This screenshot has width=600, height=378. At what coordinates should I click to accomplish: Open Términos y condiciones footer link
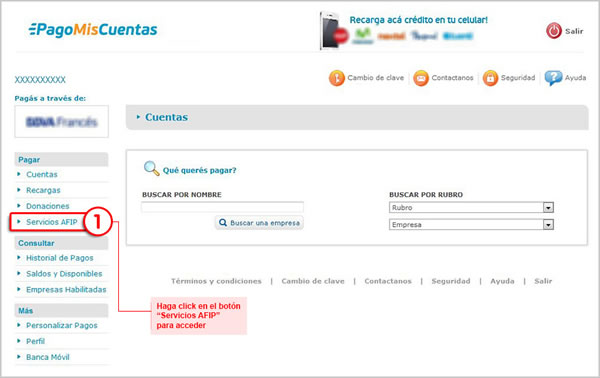click(x=216, y=281)
